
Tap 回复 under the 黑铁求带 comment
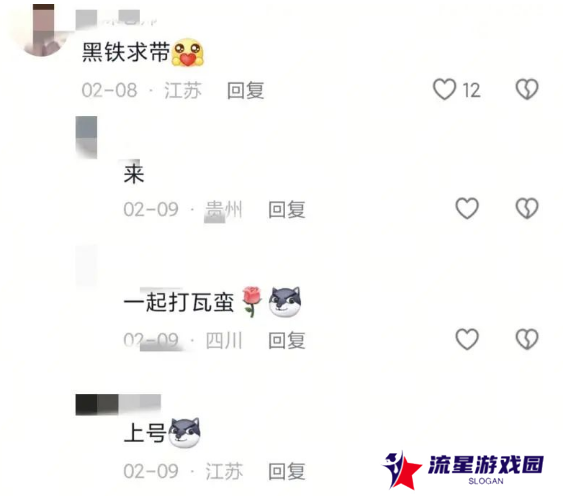coord(246,90)
